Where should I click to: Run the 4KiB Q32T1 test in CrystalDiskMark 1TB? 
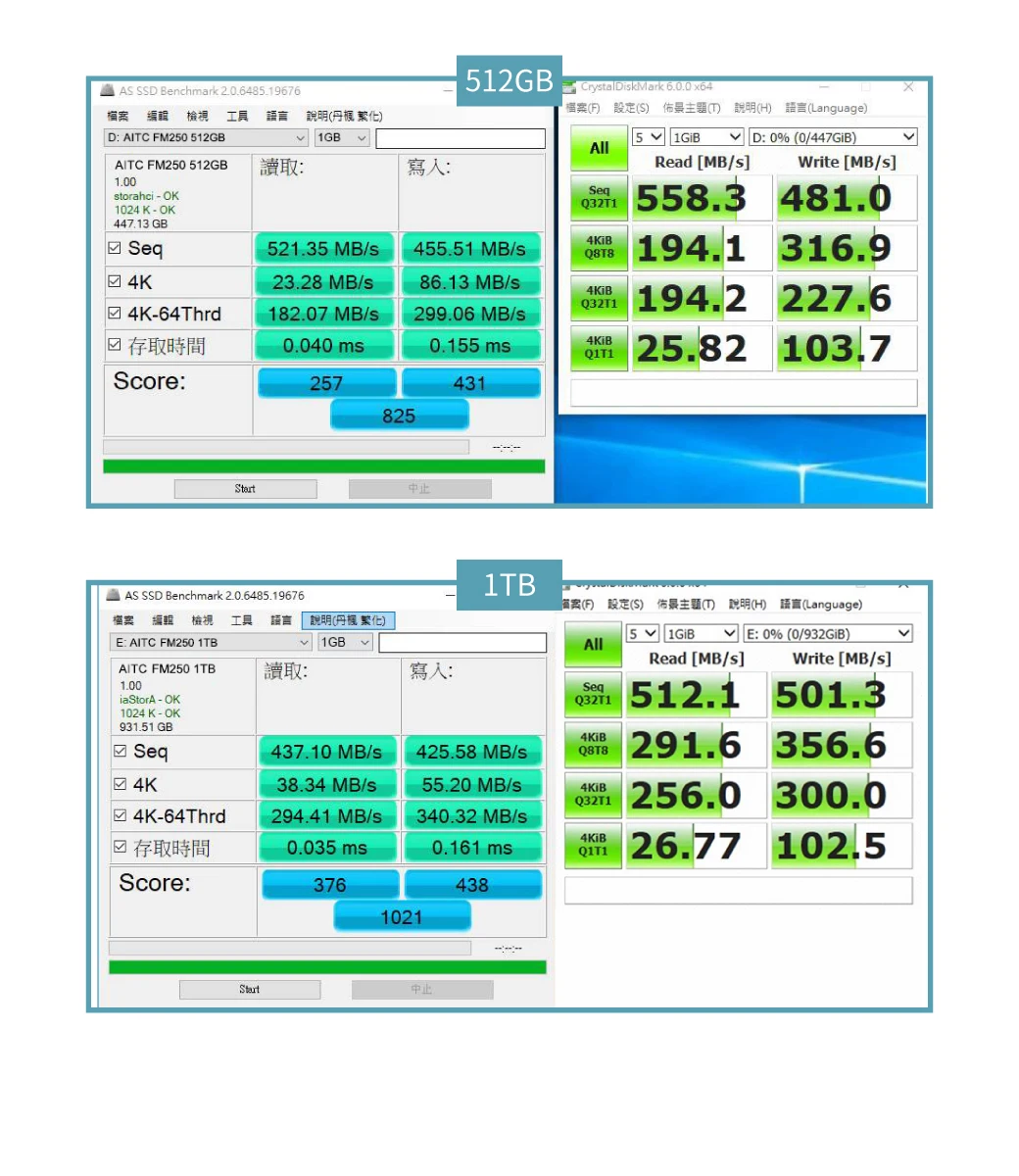(592, 795)
